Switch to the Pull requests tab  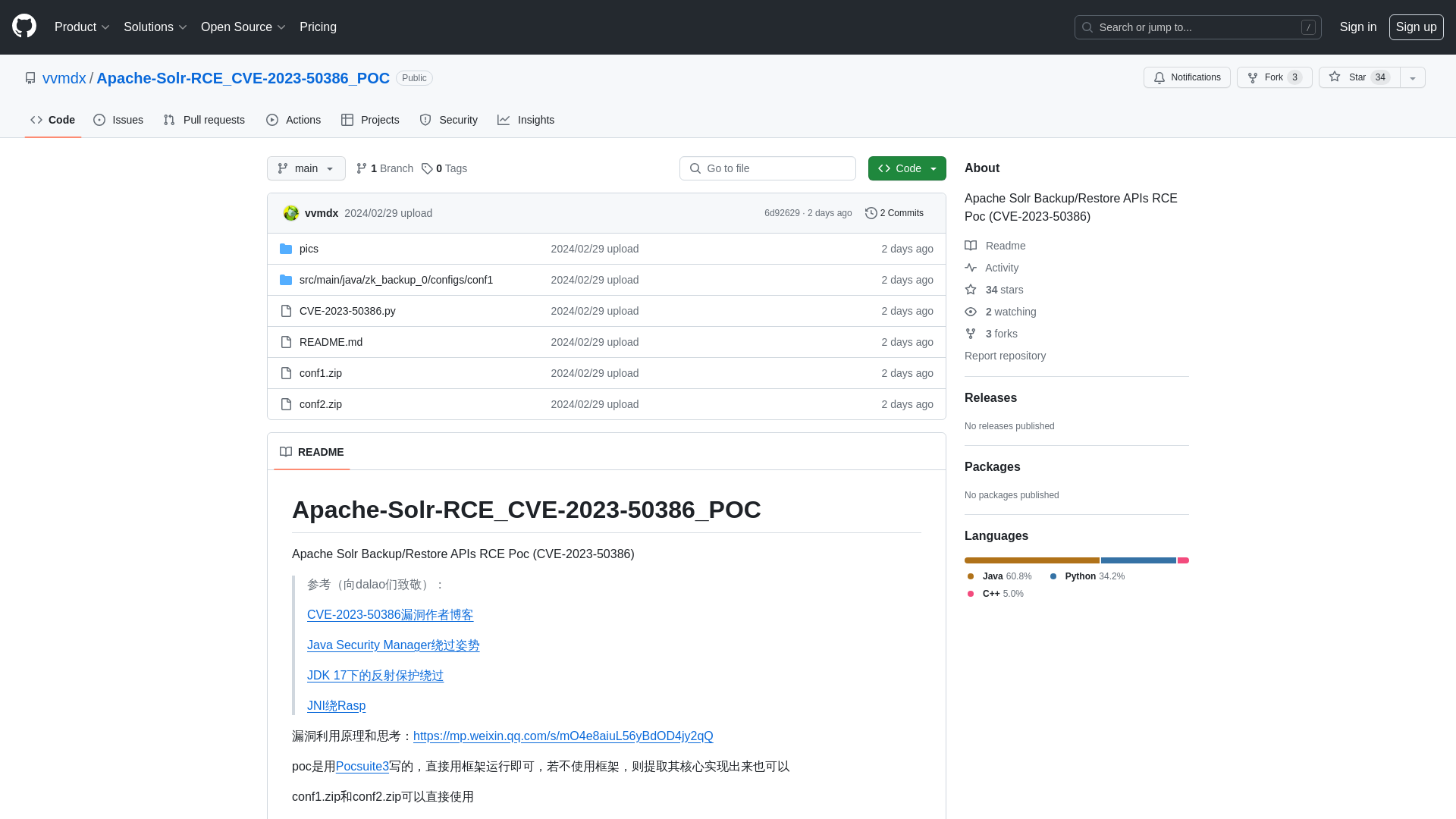tap(204, 120)
